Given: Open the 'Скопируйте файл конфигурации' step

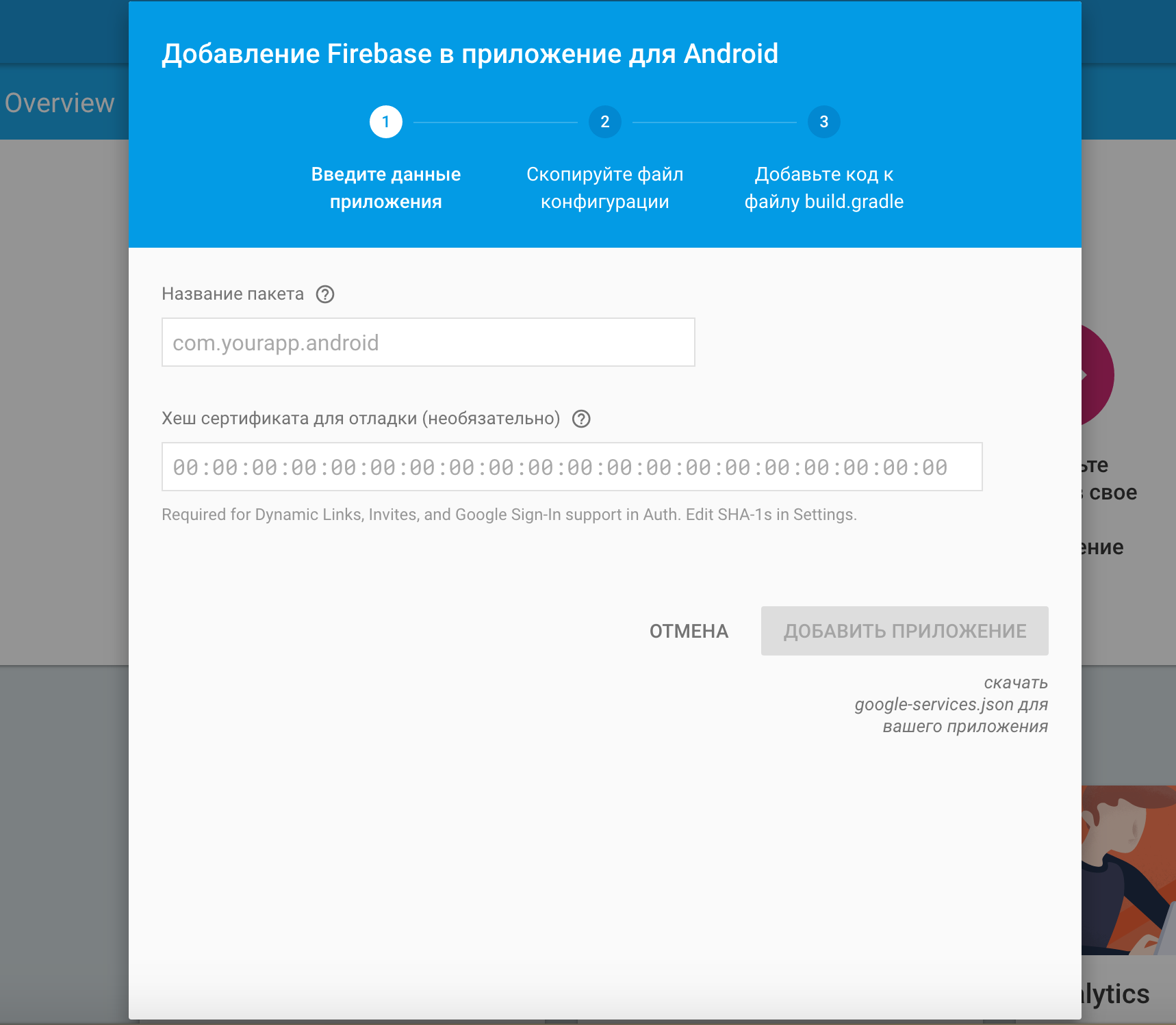Looking at the screenshot, I should coord(604,187).
